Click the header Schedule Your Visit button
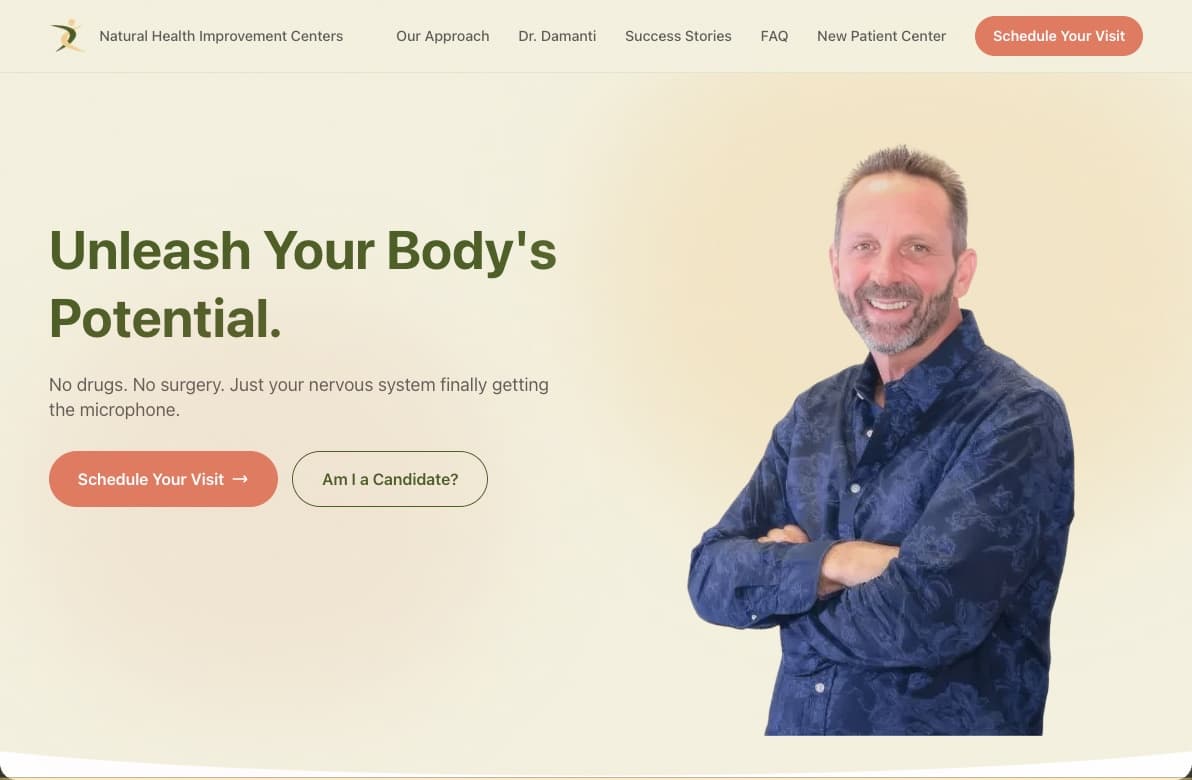The width and height of the screenshot is (1192, 780). pos(1058,36)
